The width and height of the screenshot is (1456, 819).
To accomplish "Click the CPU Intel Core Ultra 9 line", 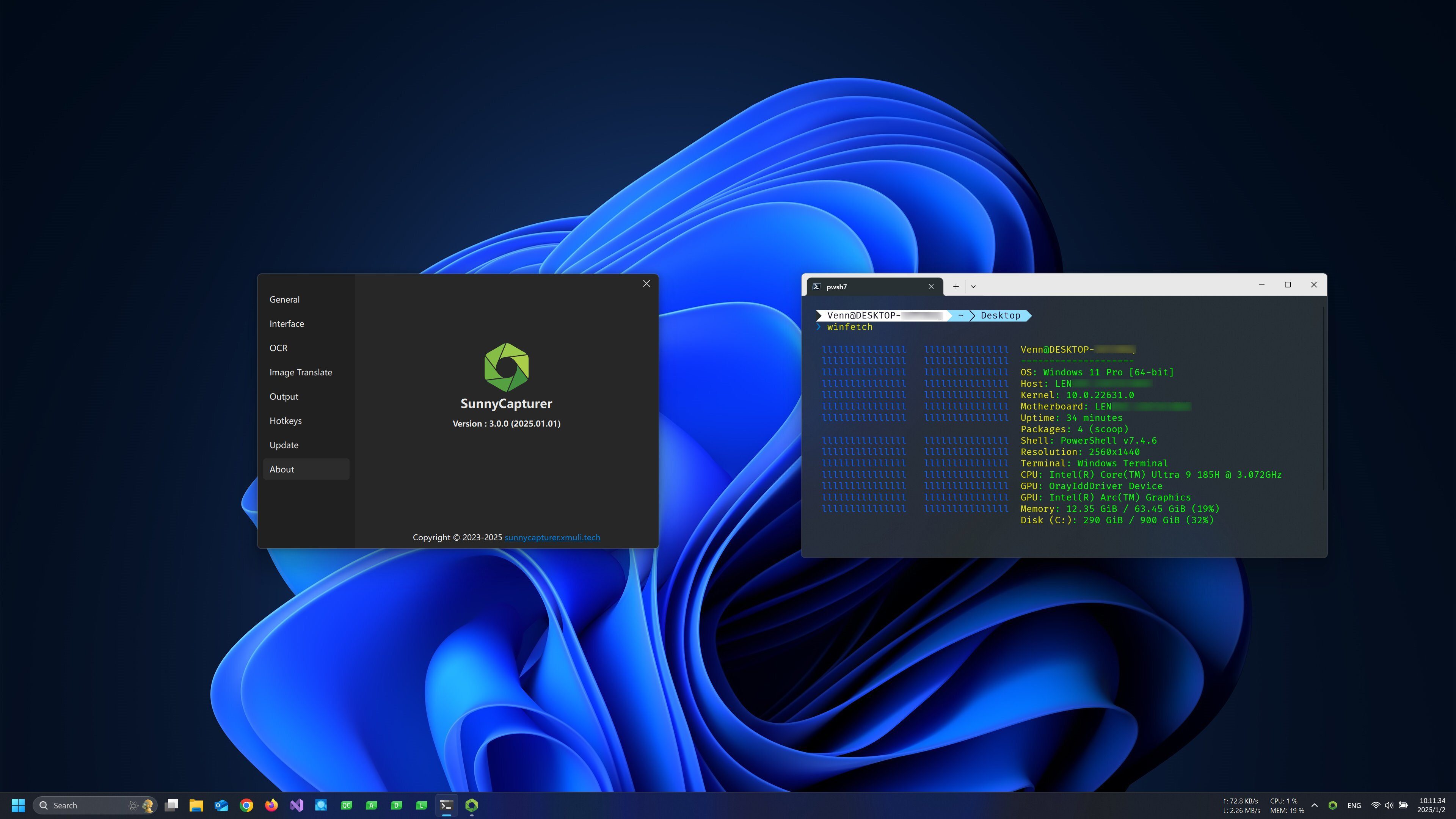I will click(x=1152, y=475).
